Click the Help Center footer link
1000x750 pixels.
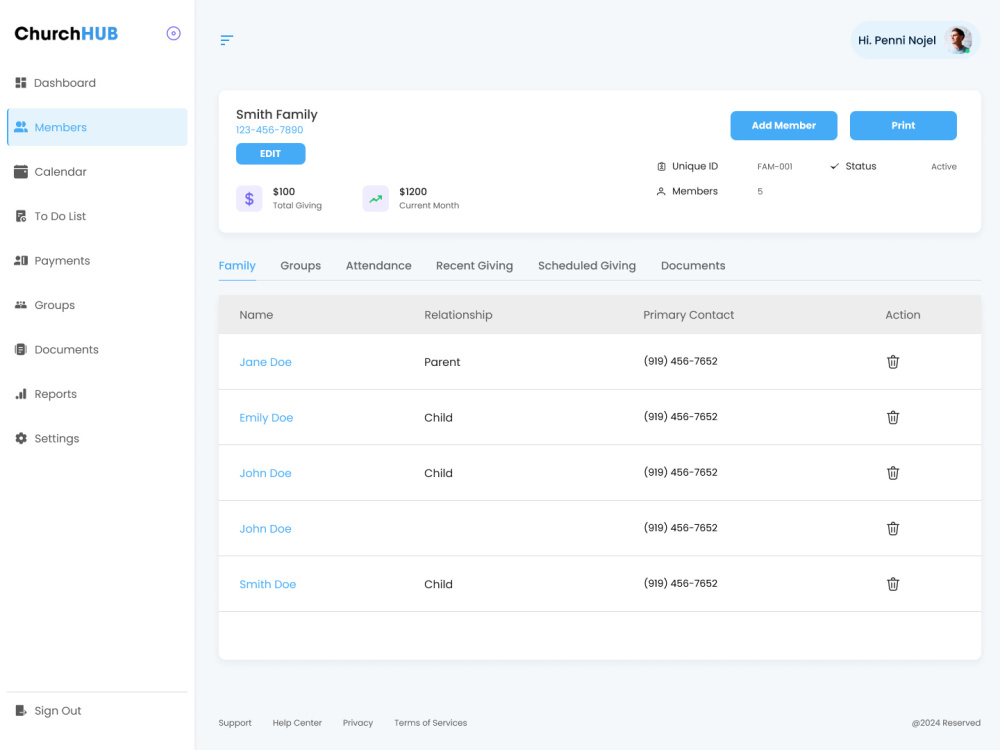297,723
